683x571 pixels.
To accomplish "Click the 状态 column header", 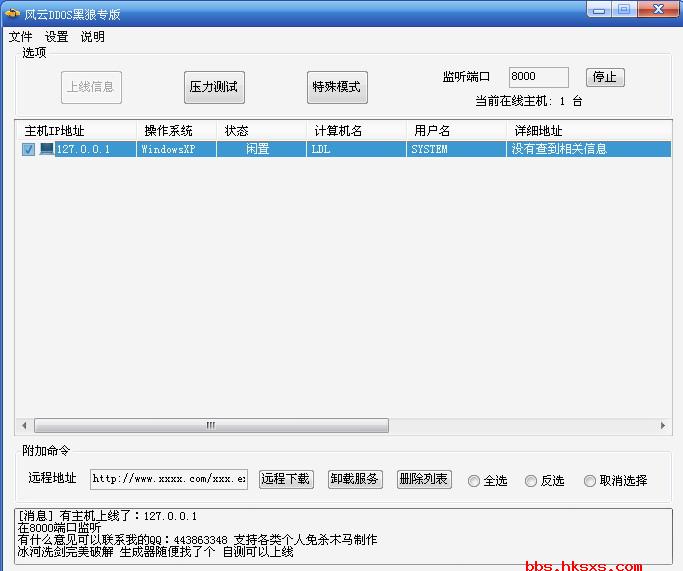I will pyautogui.click(x=261, y=131).
